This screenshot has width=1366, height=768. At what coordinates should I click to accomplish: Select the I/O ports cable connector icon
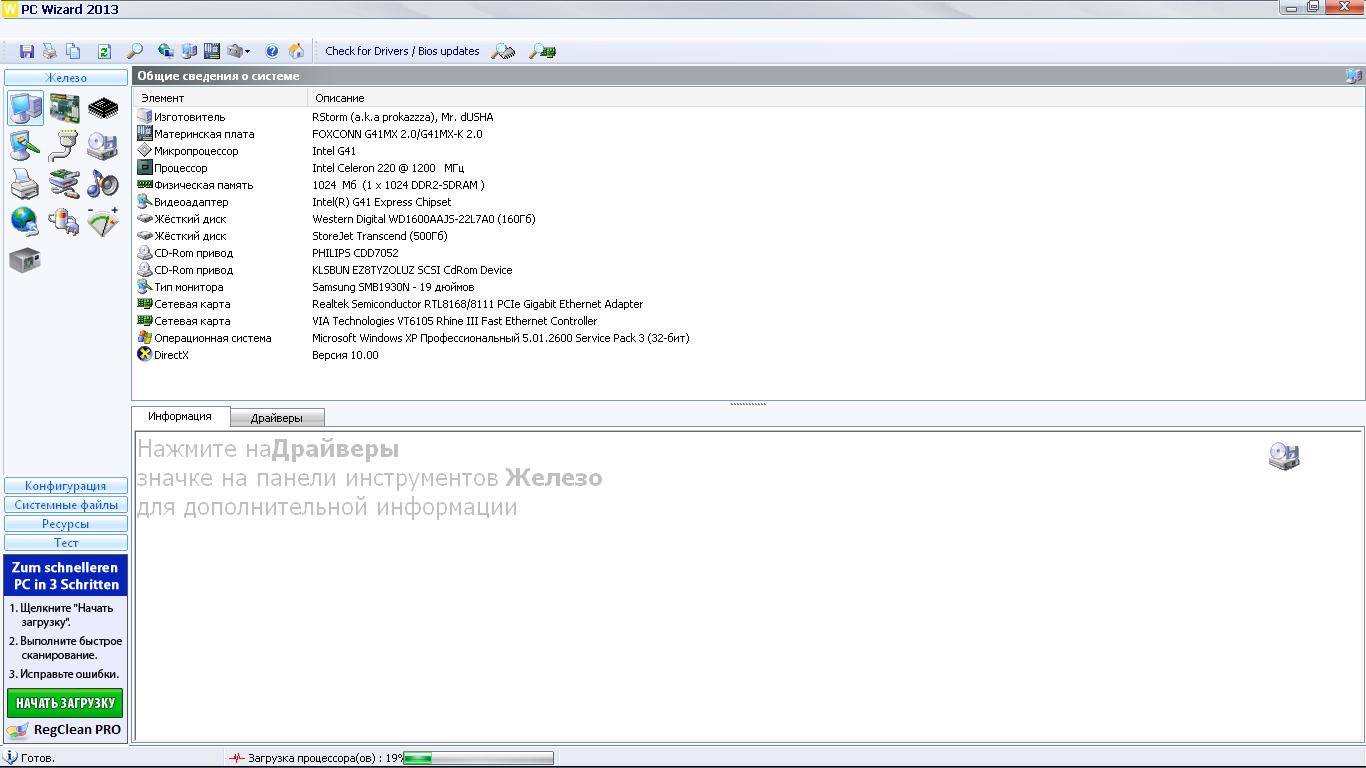tap(64, 146)
